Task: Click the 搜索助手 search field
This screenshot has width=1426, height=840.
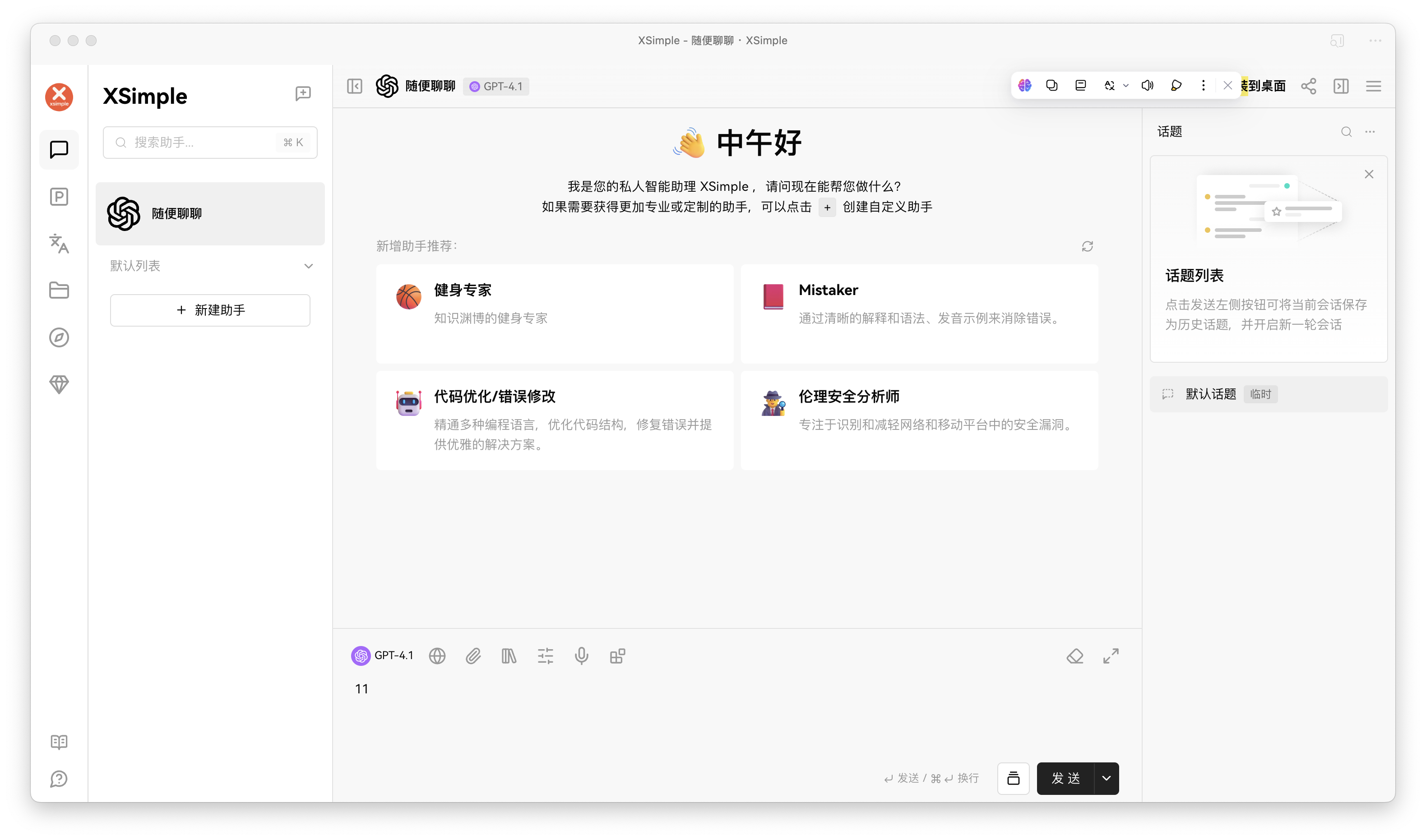Action: tap(210, 142)
